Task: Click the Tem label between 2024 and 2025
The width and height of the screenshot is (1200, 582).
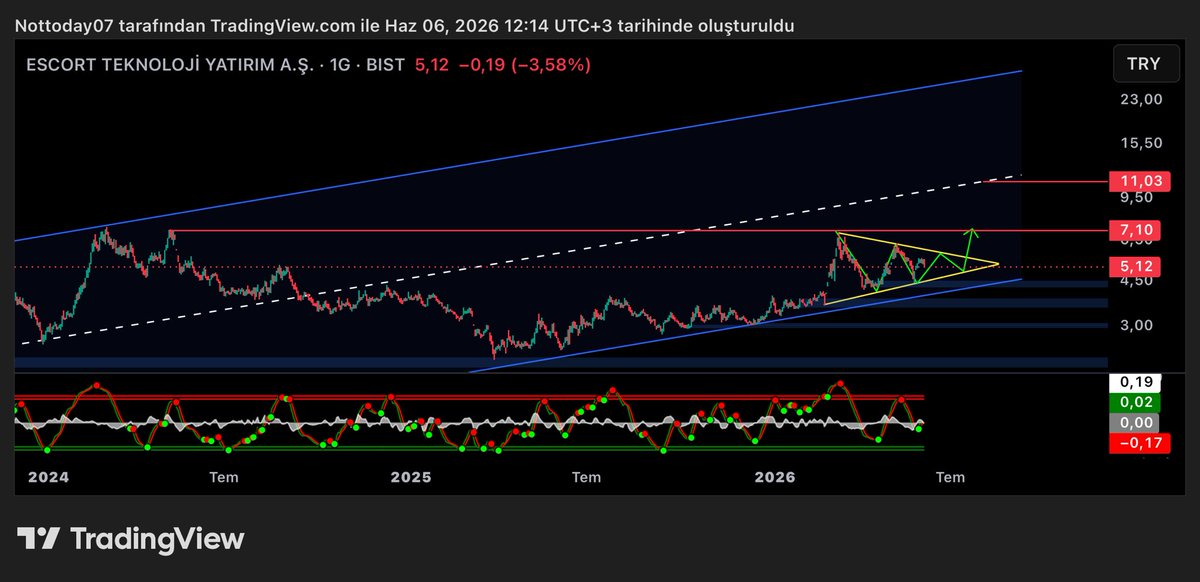Action: tap(223, 477)
